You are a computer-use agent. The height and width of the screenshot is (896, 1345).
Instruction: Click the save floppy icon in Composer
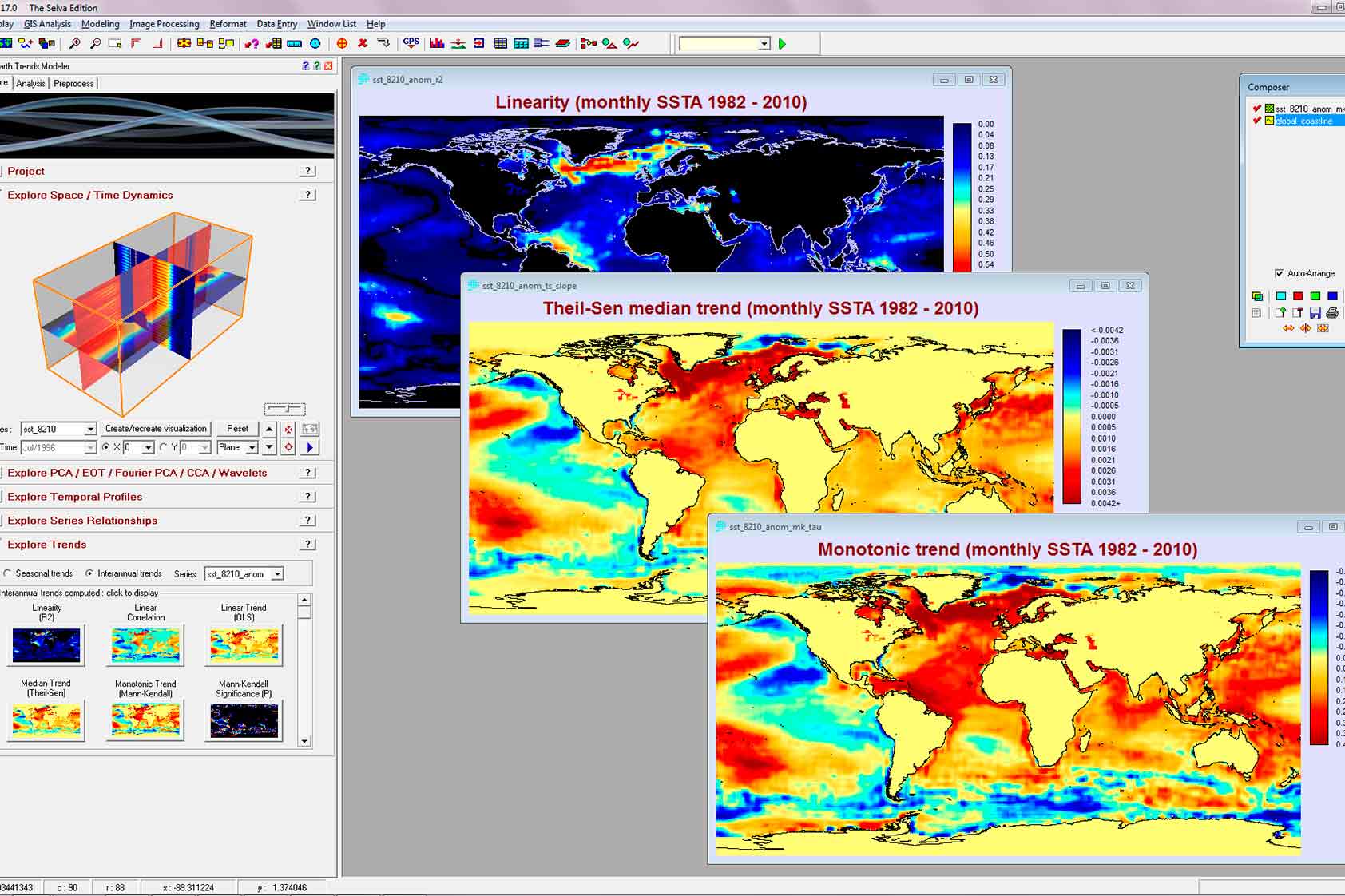1315,313
